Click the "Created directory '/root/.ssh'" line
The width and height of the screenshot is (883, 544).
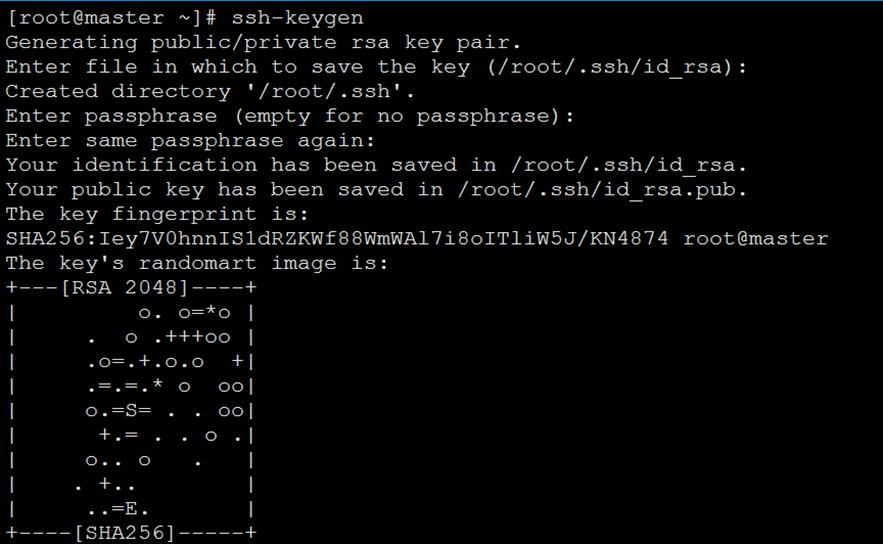[210, 92]
